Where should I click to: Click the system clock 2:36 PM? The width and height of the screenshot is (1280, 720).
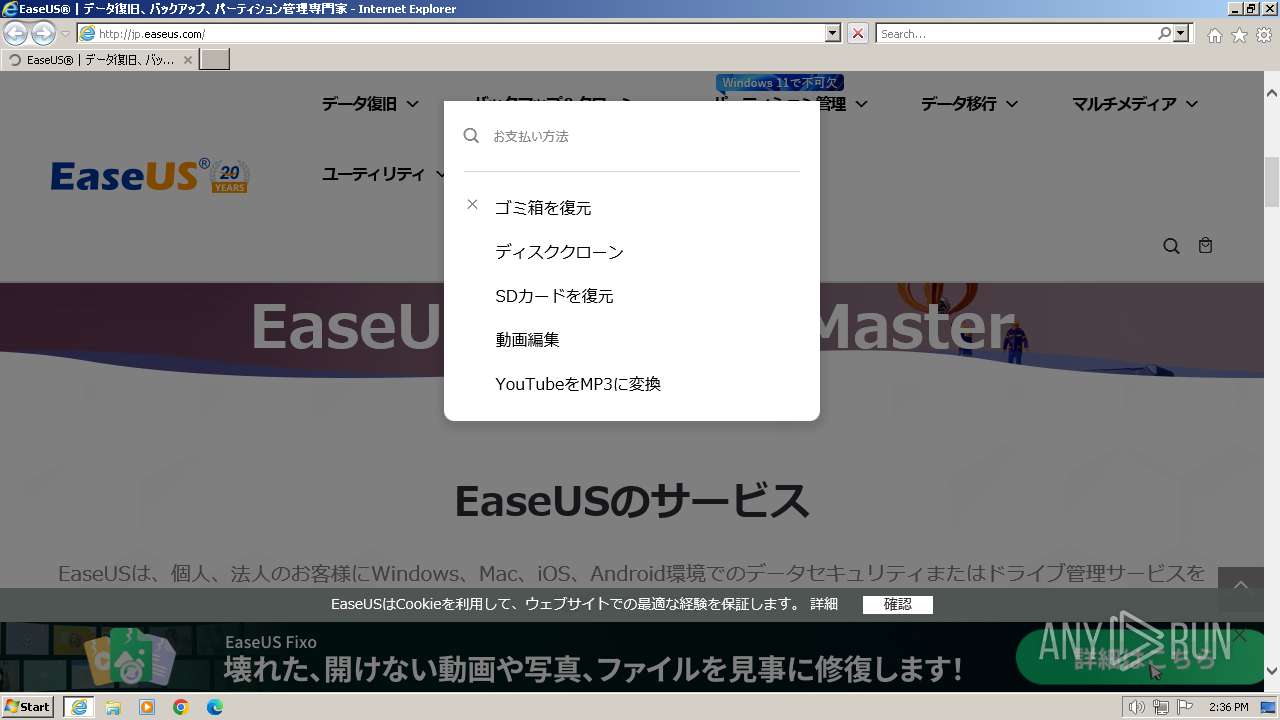1228,707
